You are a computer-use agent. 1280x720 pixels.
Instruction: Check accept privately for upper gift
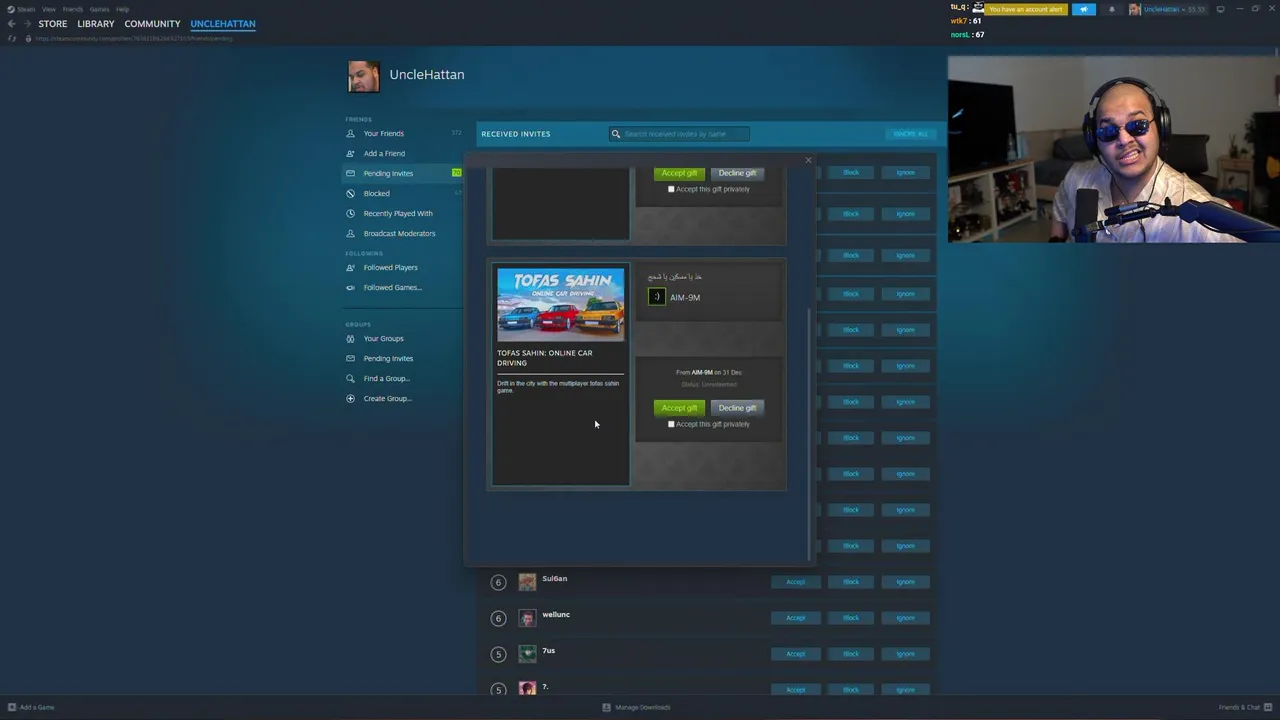click(671, 189)
